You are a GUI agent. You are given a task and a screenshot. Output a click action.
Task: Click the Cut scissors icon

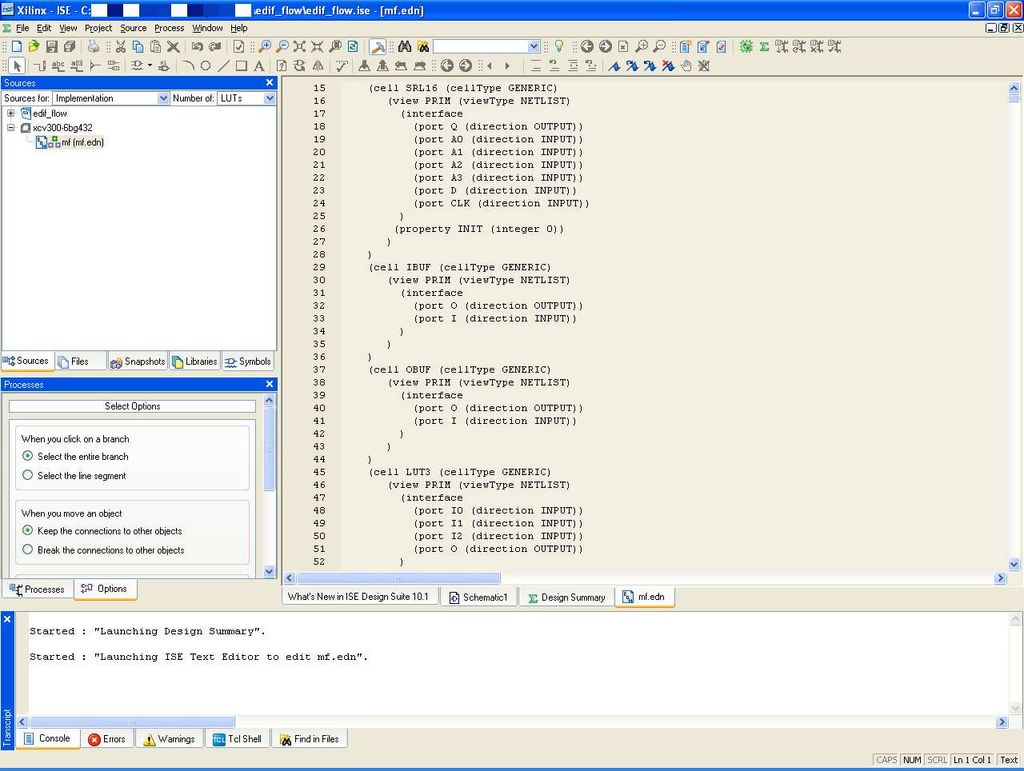[120, 47]
